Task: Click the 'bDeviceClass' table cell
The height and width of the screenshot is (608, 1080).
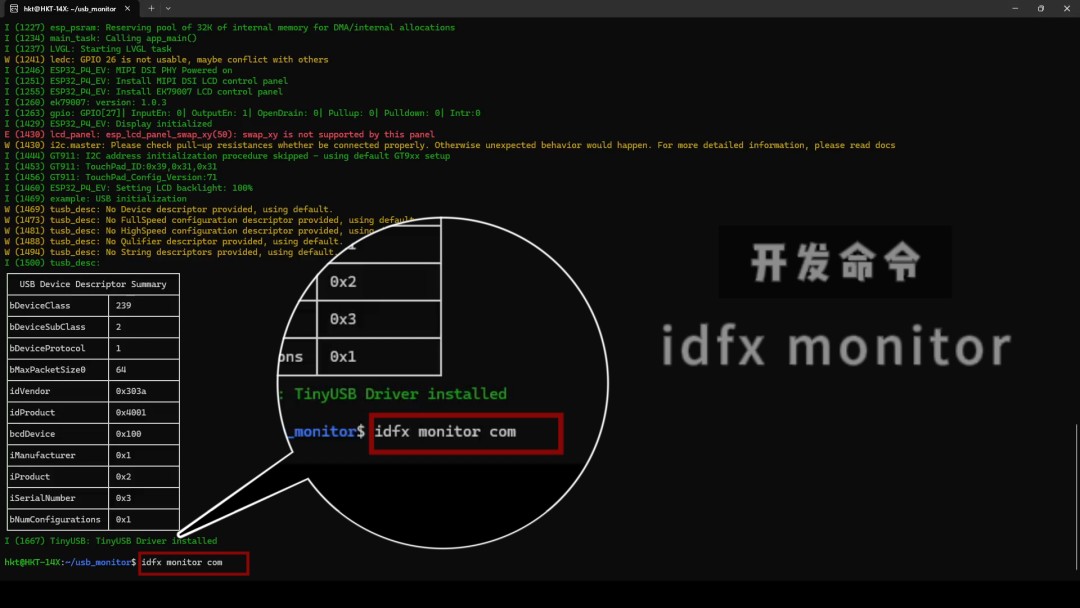Action: [x=58, y=305]
